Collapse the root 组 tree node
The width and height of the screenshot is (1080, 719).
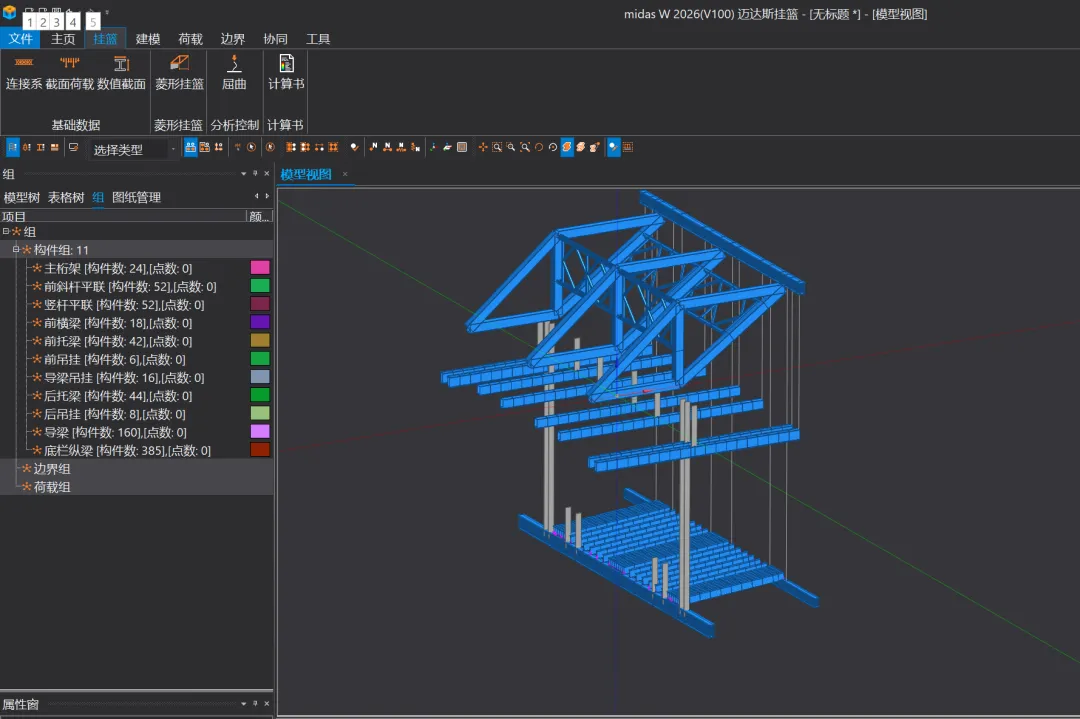click(6, 231)
